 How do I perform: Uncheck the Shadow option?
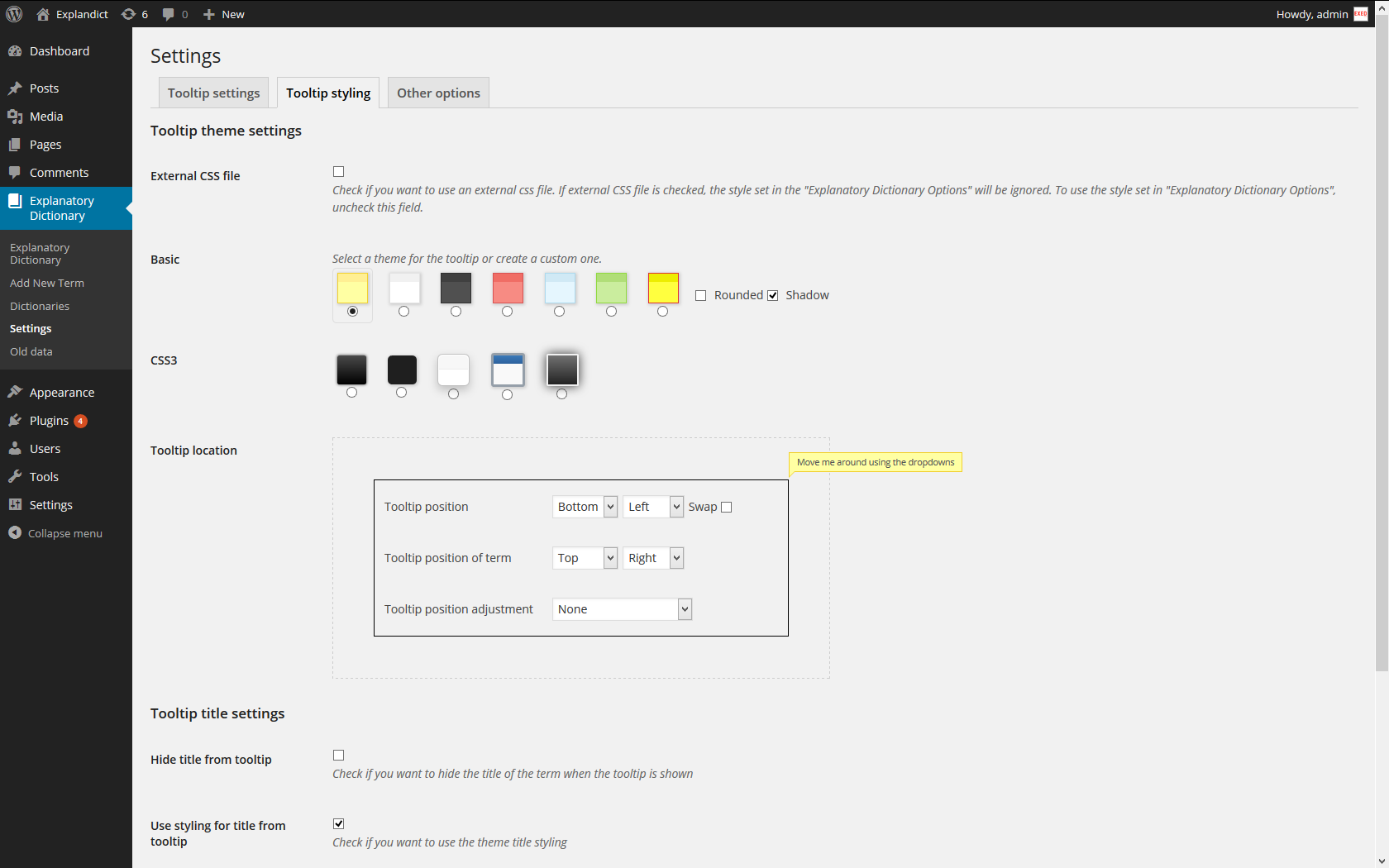pos(772,296)
